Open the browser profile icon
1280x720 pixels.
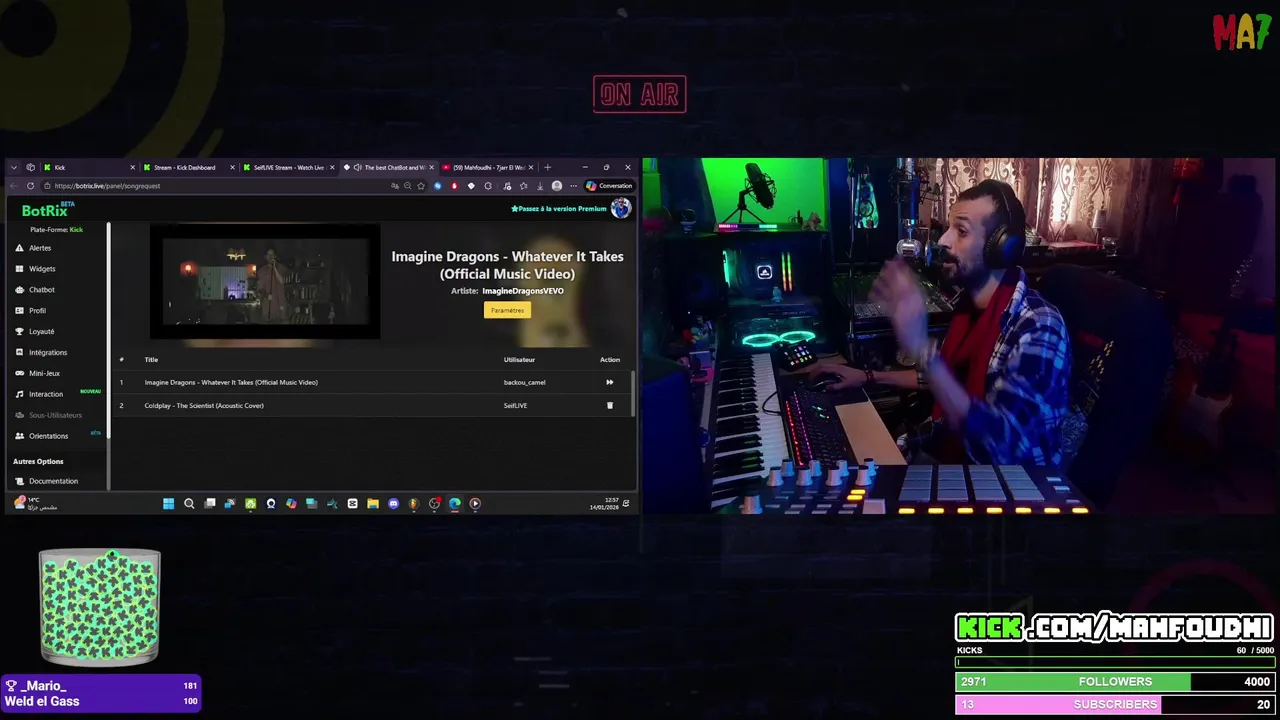557,186
